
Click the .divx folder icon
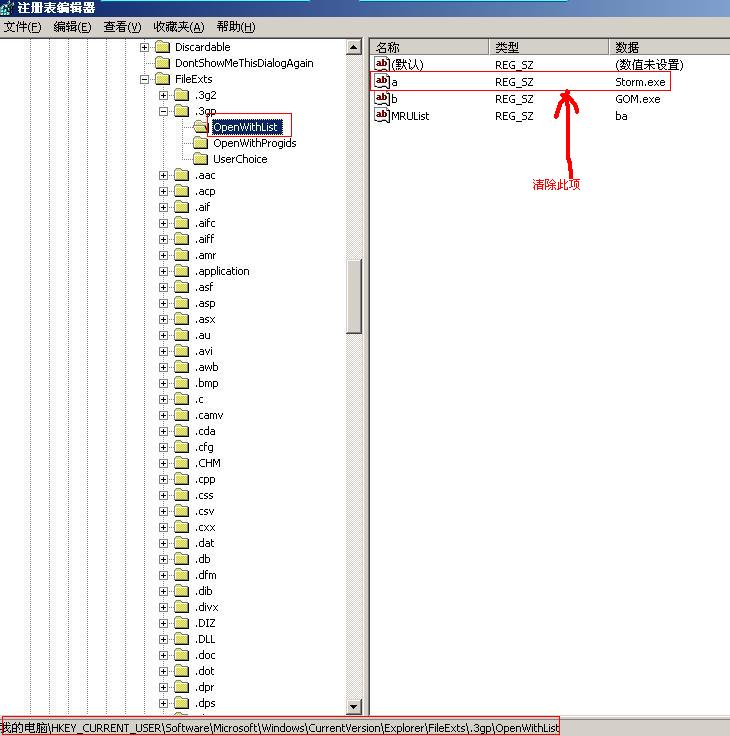click(182, 607)
